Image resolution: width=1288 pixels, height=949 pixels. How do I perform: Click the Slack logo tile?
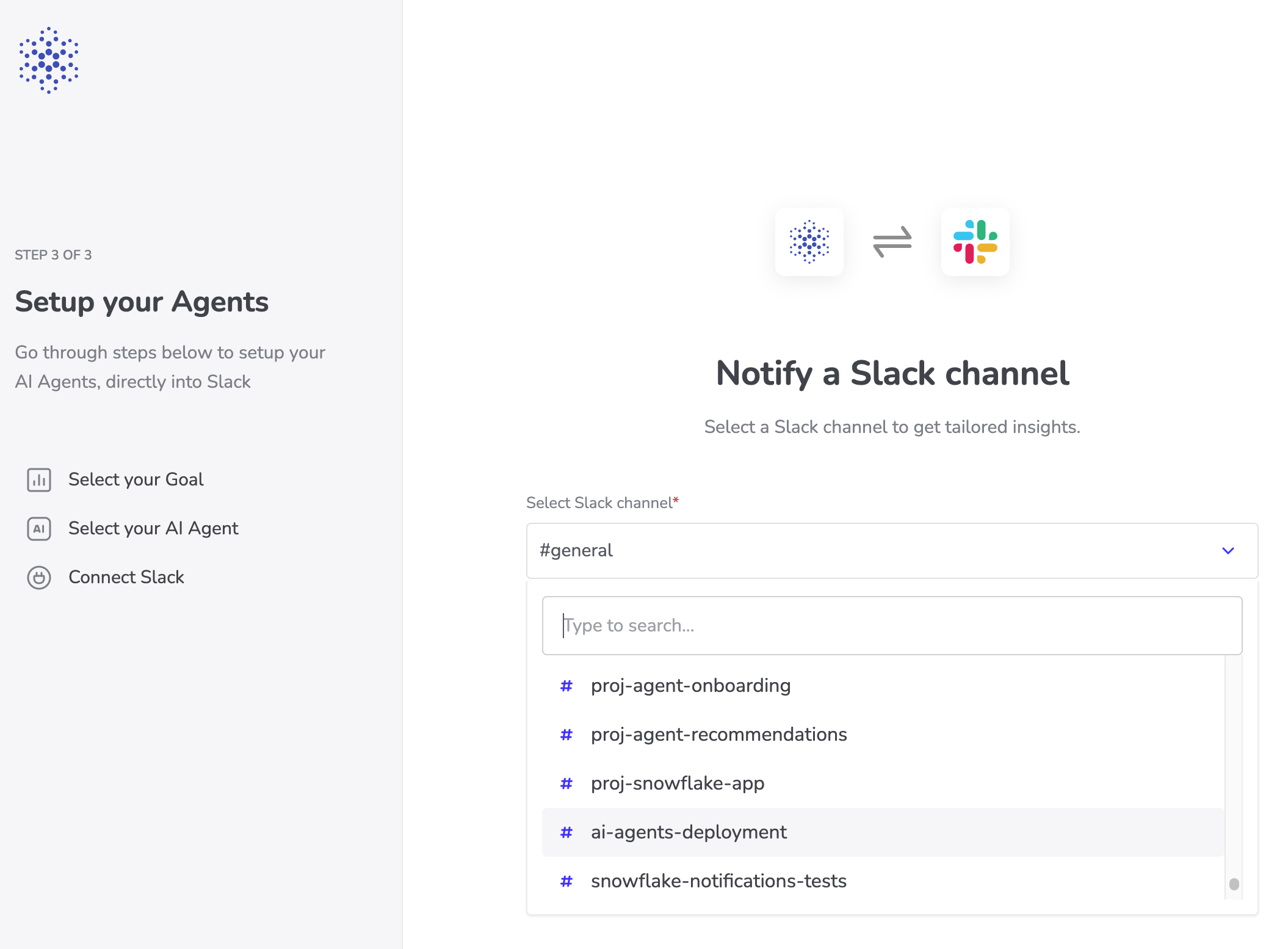pos(975,242)
